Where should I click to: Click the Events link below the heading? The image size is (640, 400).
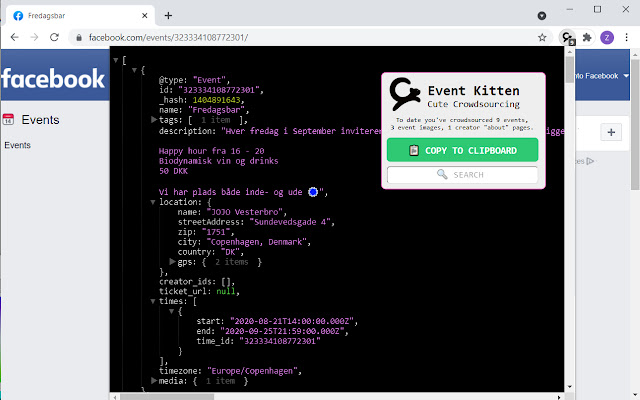click(17, 145)
